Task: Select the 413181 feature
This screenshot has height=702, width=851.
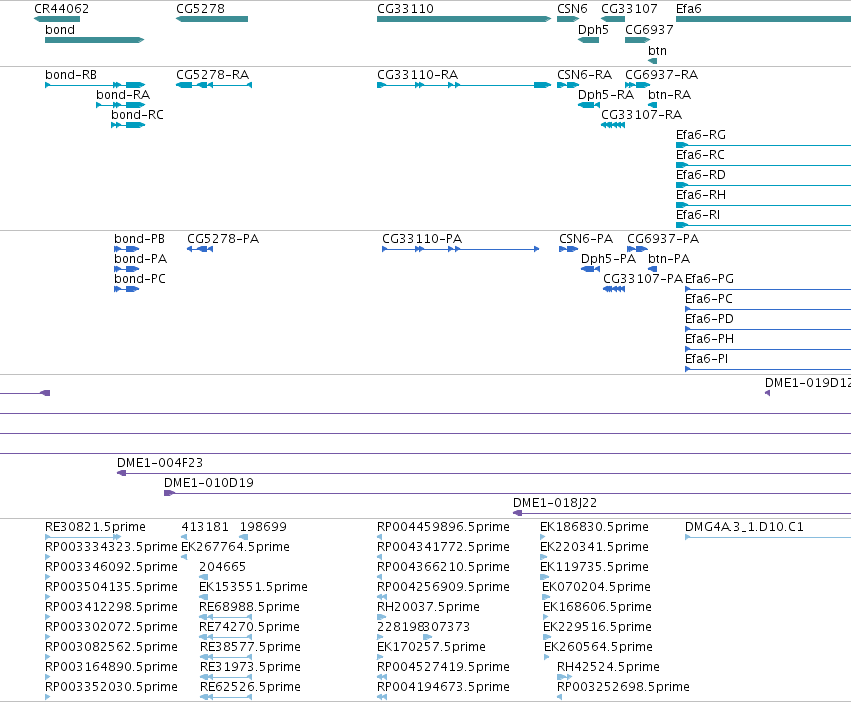Action: pos(184,537)
